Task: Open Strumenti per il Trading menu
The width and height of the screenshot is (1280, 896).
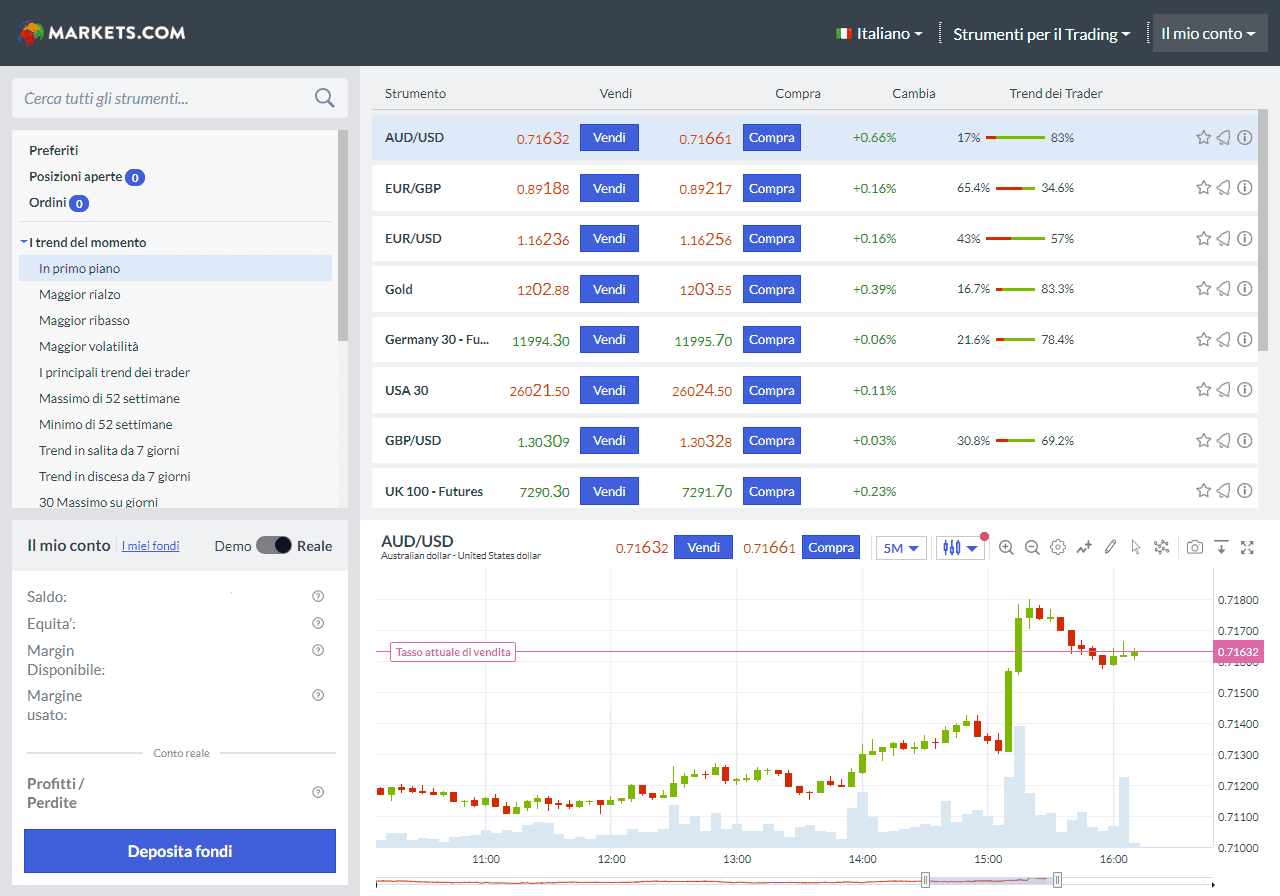Action: tap(1041, 33)
